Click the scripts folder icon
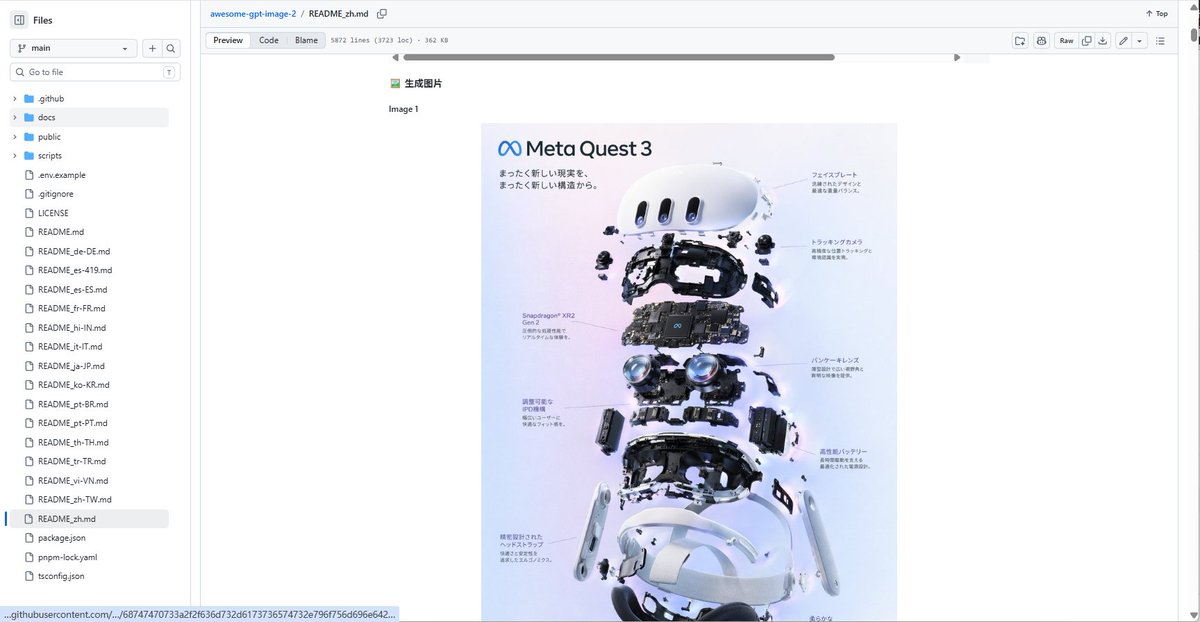 point(29,156)
